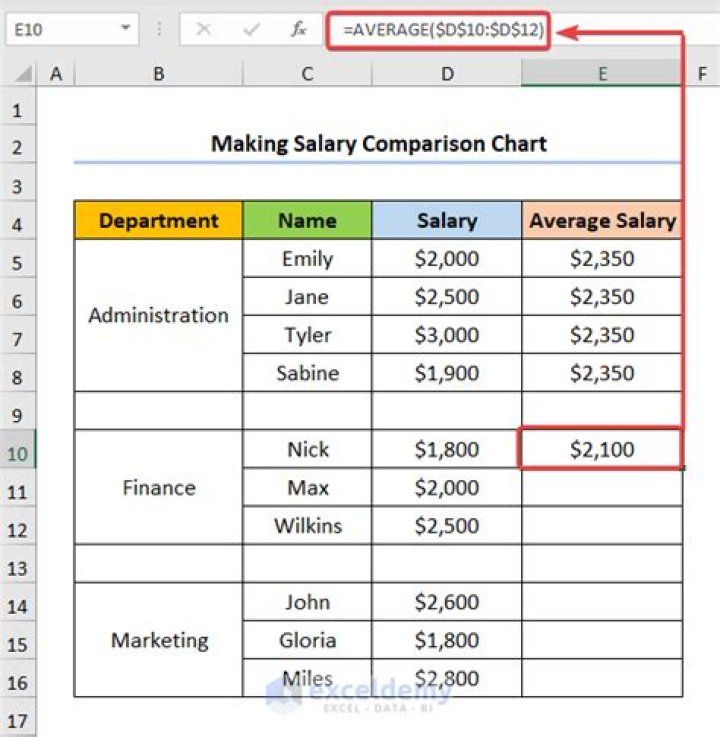Click the Cancel (X) formula bar icon

point(204,30)
